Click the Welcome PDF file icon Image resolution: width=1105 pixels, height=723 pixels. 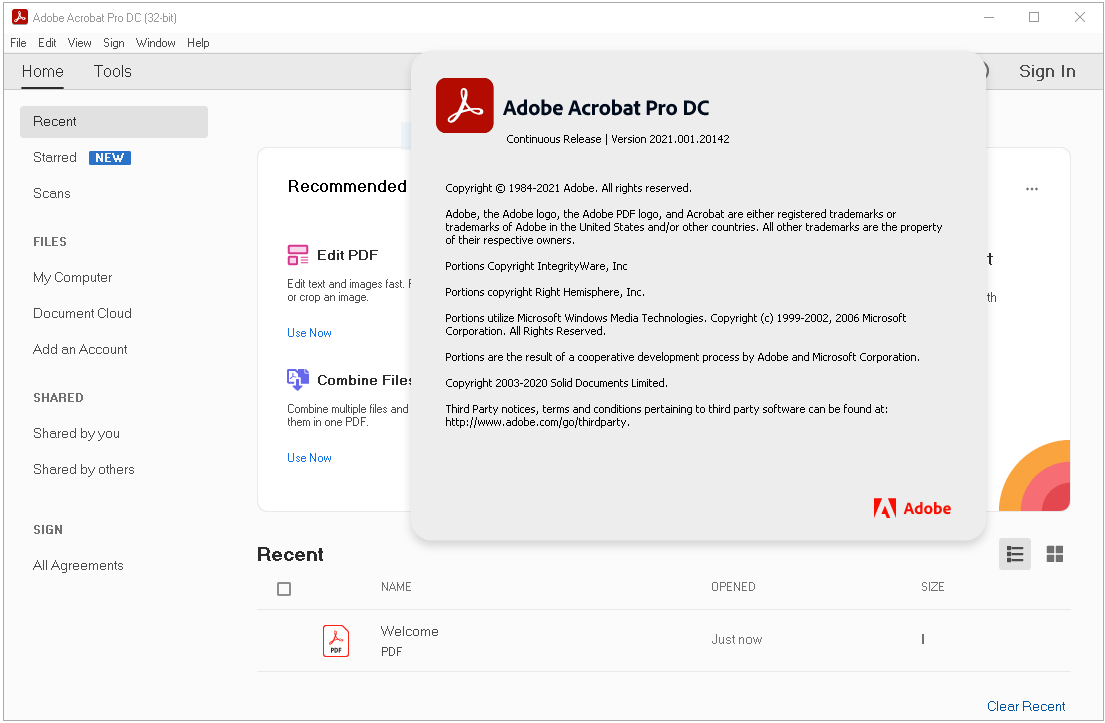[336, 641]
